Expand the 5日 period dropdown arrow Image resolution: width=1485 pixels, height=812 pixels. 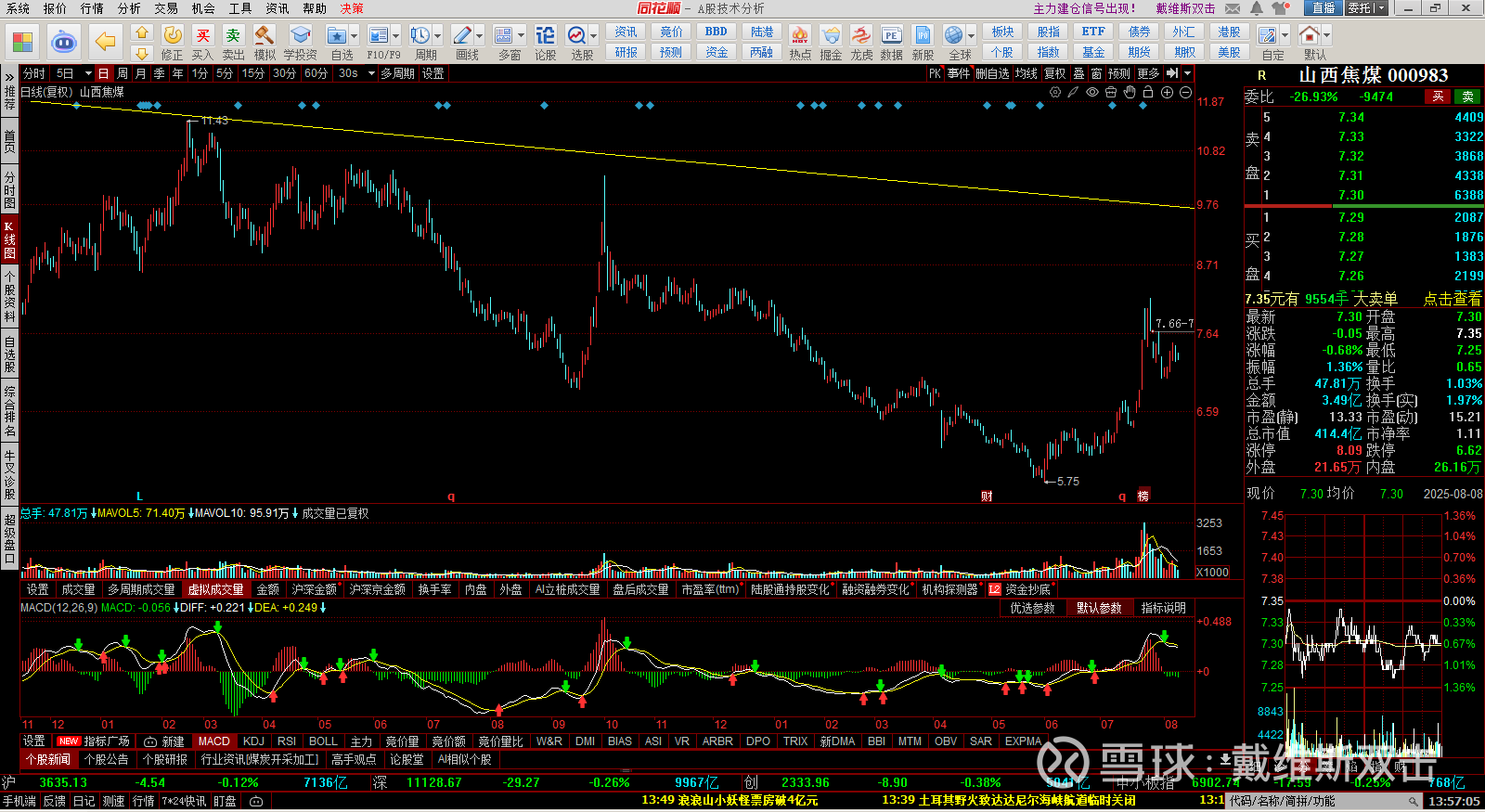tap(88, 73)
